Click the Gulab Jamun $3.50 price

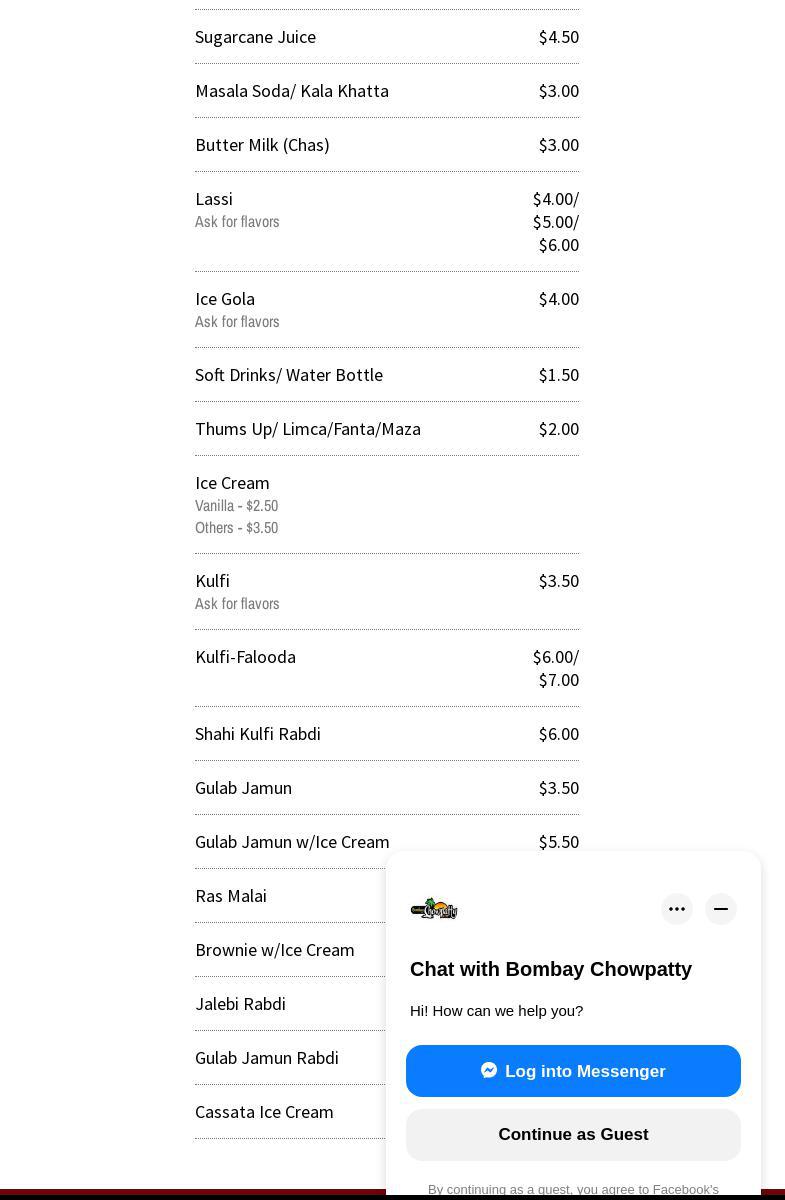[558, 788]
